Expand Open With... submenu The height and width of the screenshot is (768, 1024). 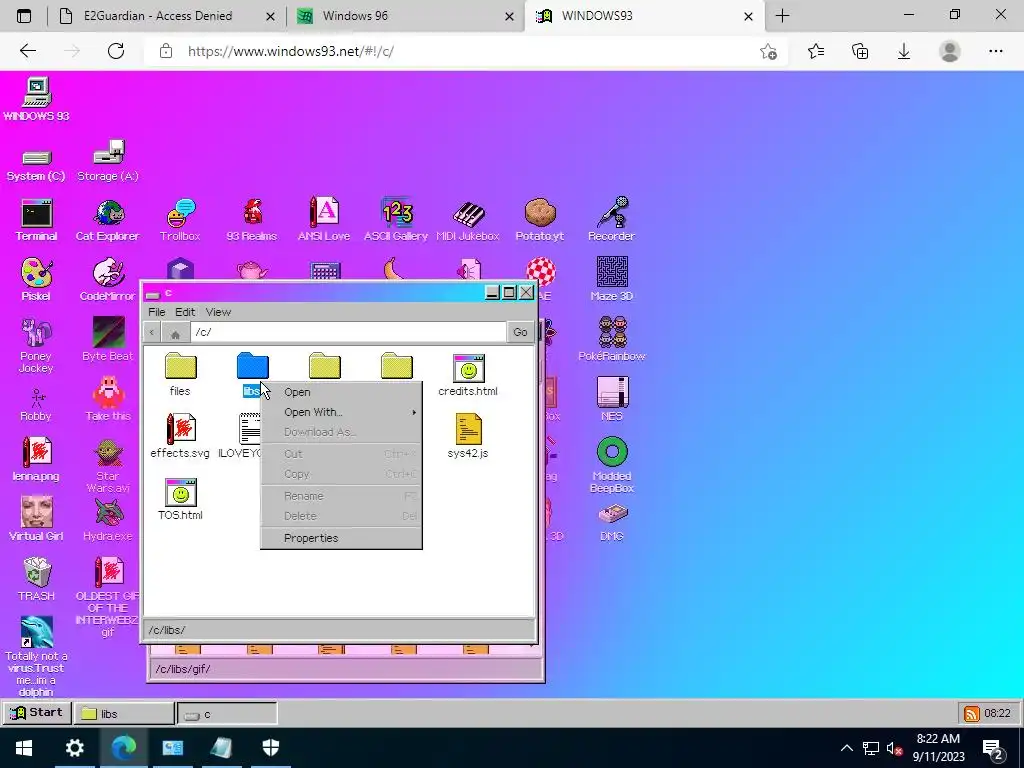341,412
